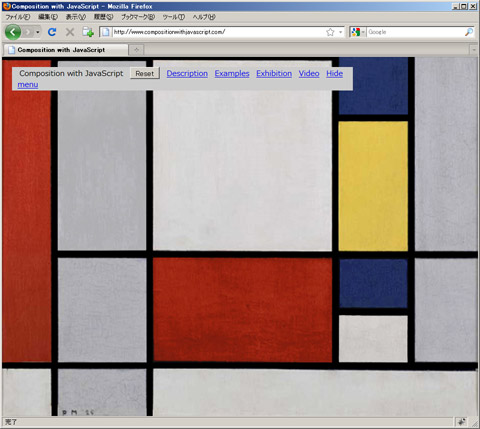
Task: Open the ブックマーク(B) menu
Action: tap(138, 17)
